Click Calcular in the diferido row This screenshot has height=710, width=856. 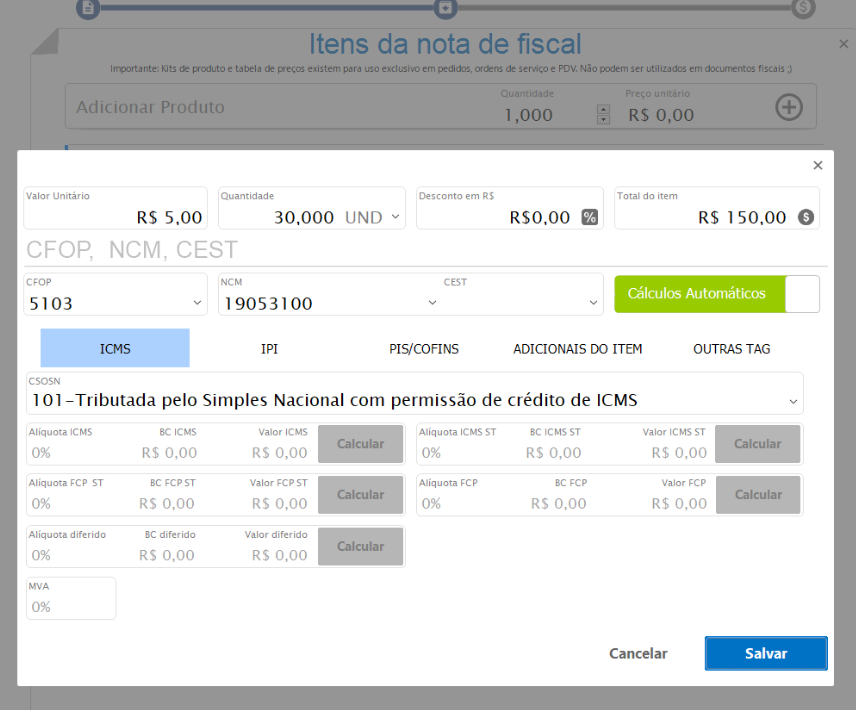[x=360, y=547]
